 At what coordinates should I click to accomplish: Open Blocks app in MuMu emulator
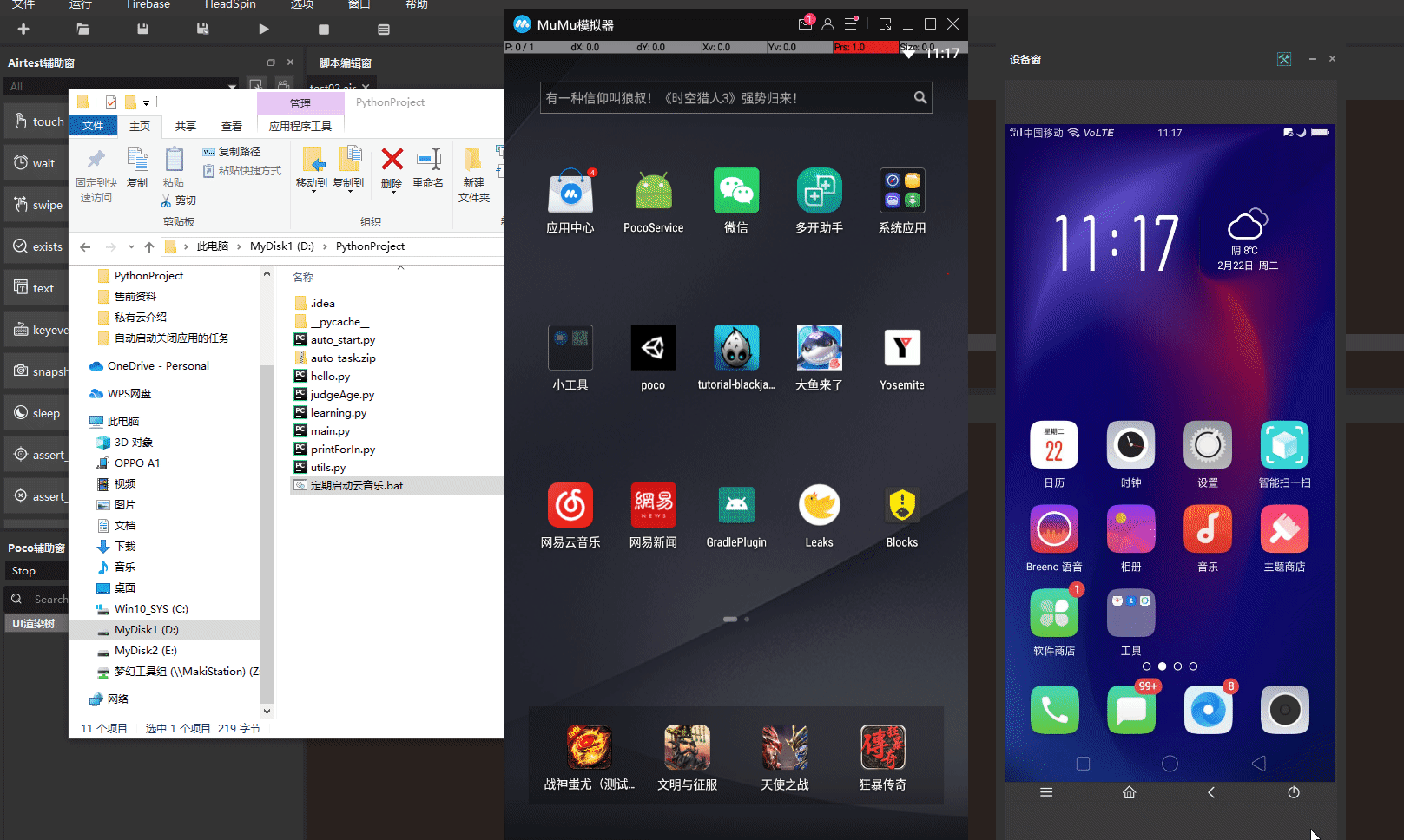[902, 515]
